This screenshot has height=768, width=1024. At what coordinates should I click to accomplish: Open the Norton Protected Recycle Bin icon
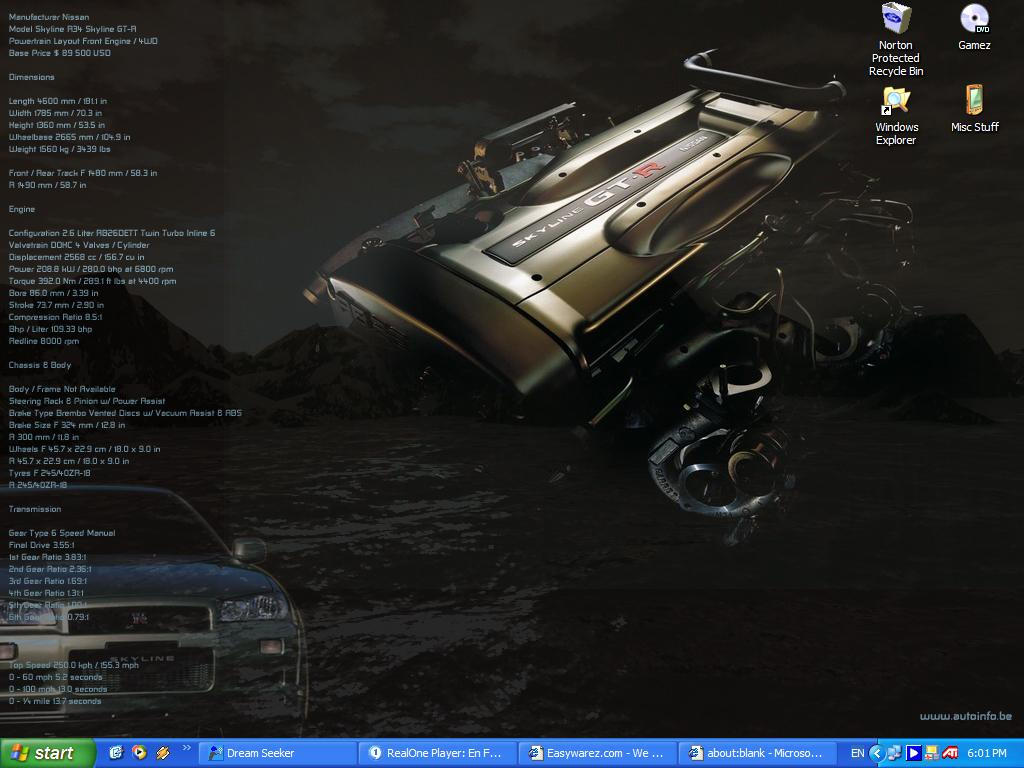(895, 39)
